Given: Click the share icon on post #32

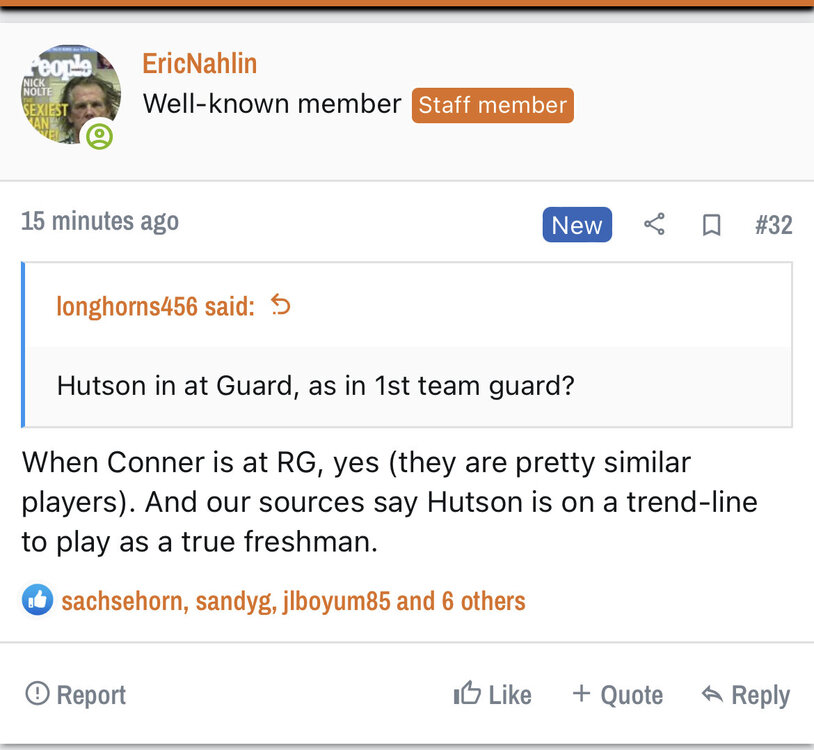Looking at the screenshot, I should (x=654, y=225).
